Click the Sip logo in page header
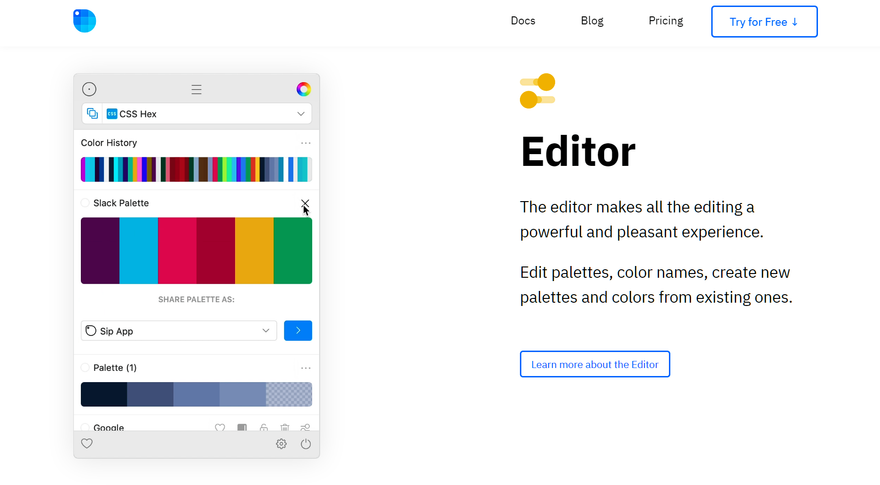 pos(85,21)
